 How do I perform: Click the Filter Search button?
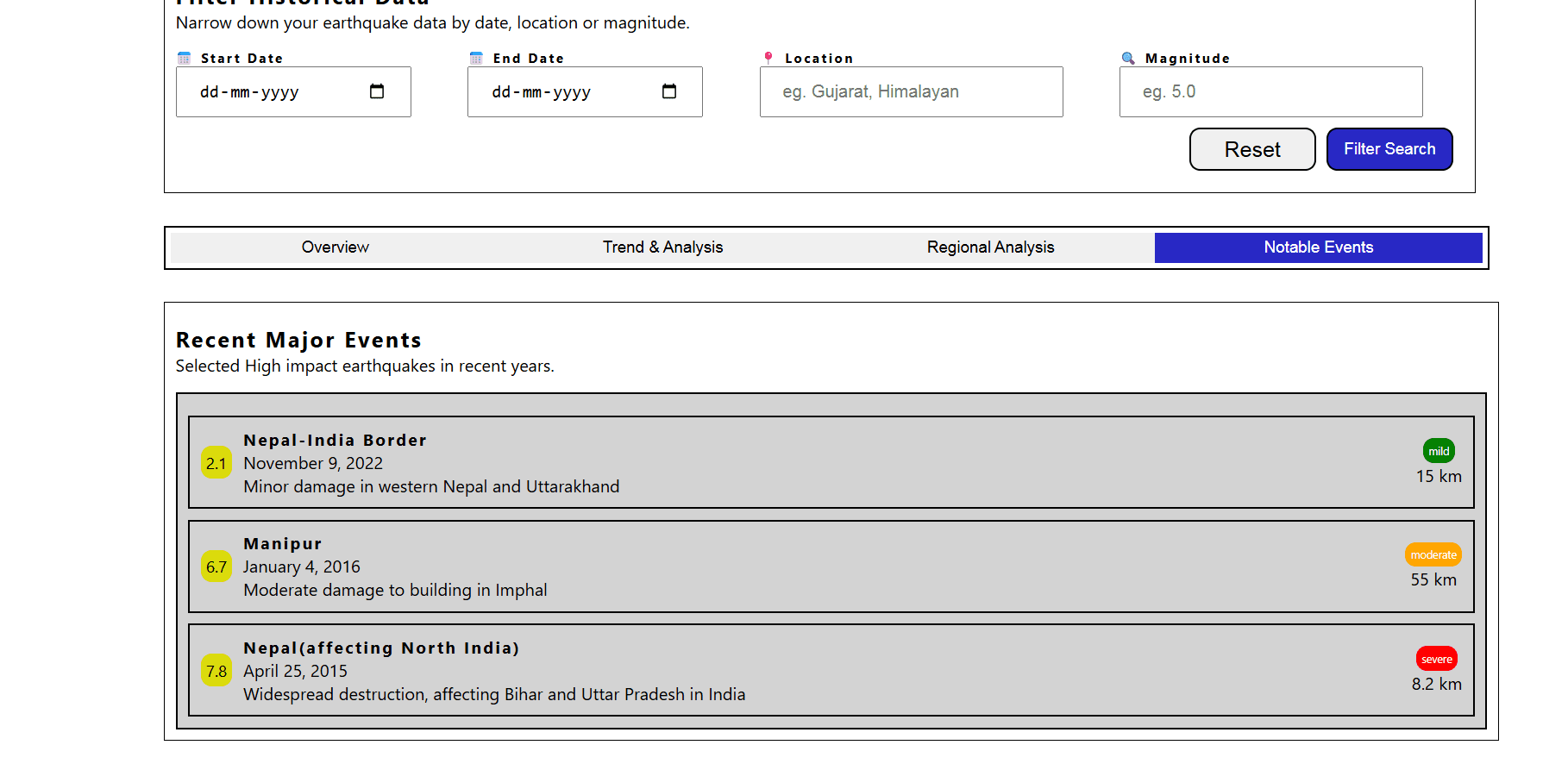click(x=1389, y=149)
